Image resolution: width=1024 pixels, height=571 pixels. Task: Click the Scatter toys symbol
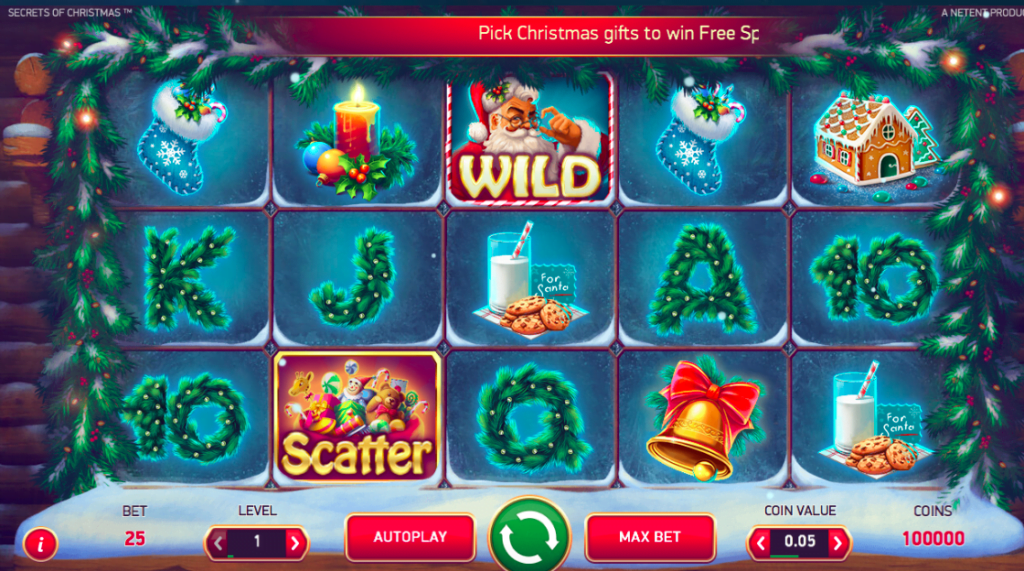tap(357, 417)
